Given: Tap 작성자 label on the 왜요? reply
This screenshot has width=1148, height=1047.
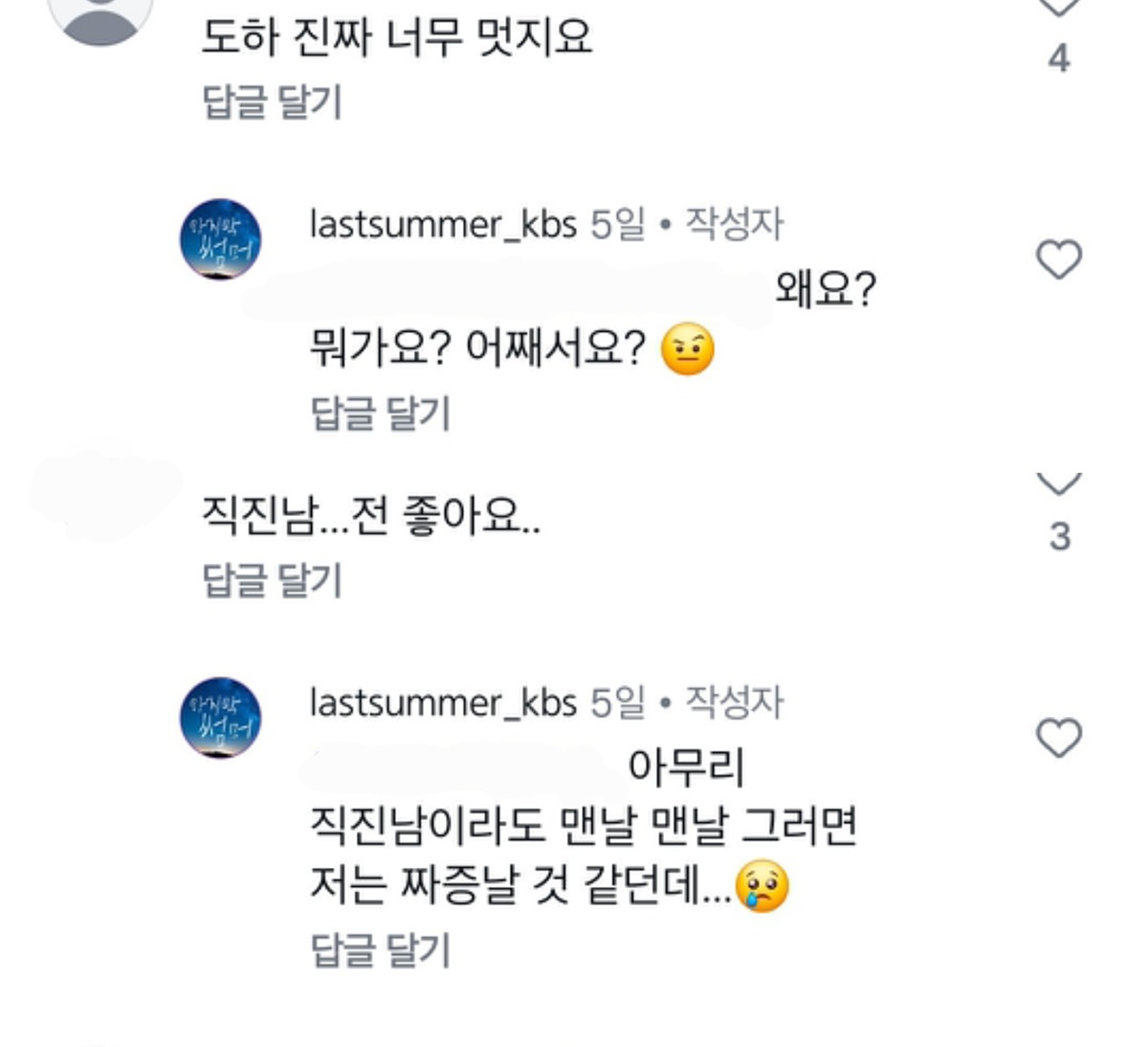Looking at the screenshot, I should [x=734, y=225].
